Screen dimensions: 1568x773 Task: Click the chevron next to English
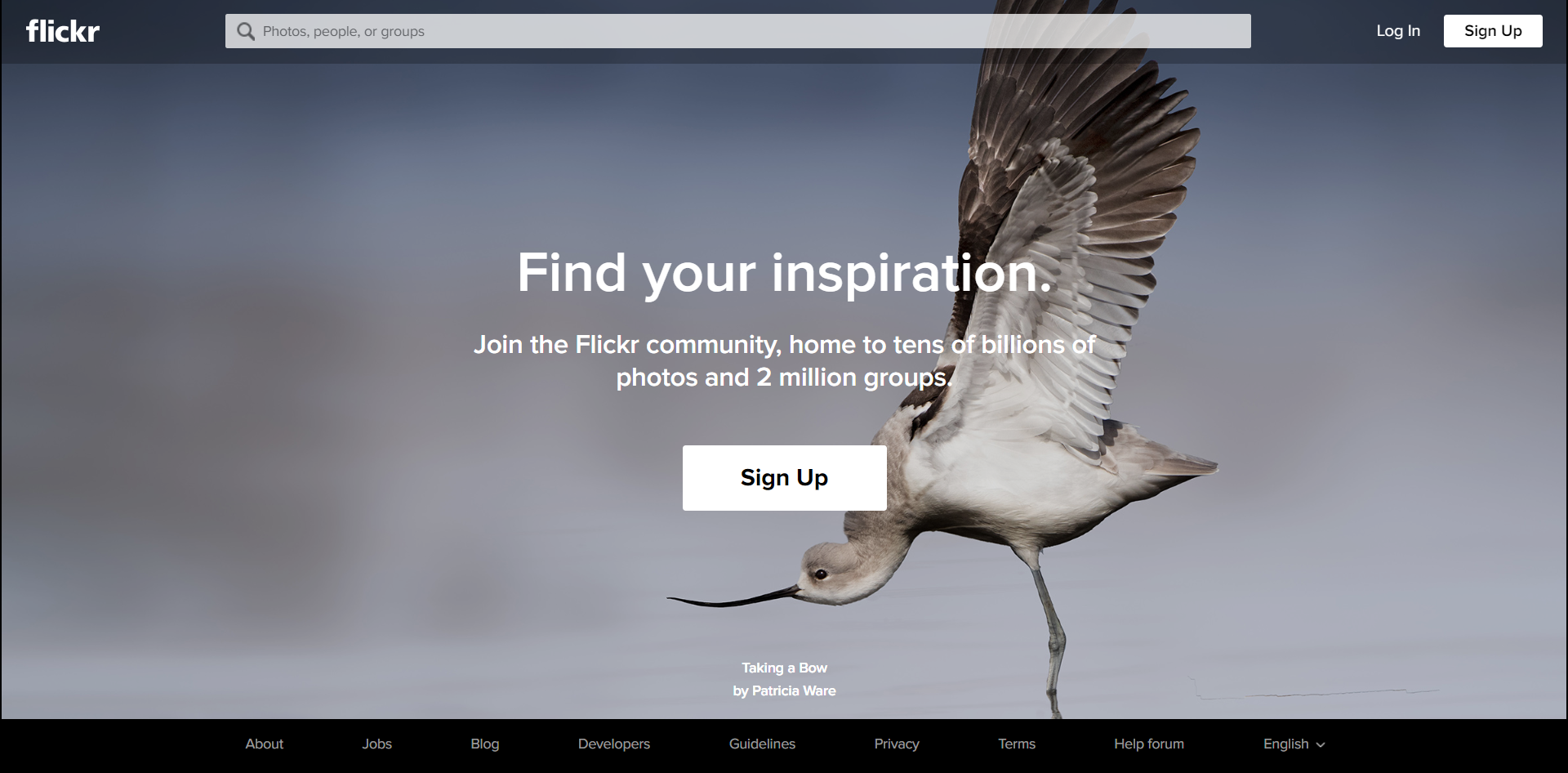[1321, 745]
